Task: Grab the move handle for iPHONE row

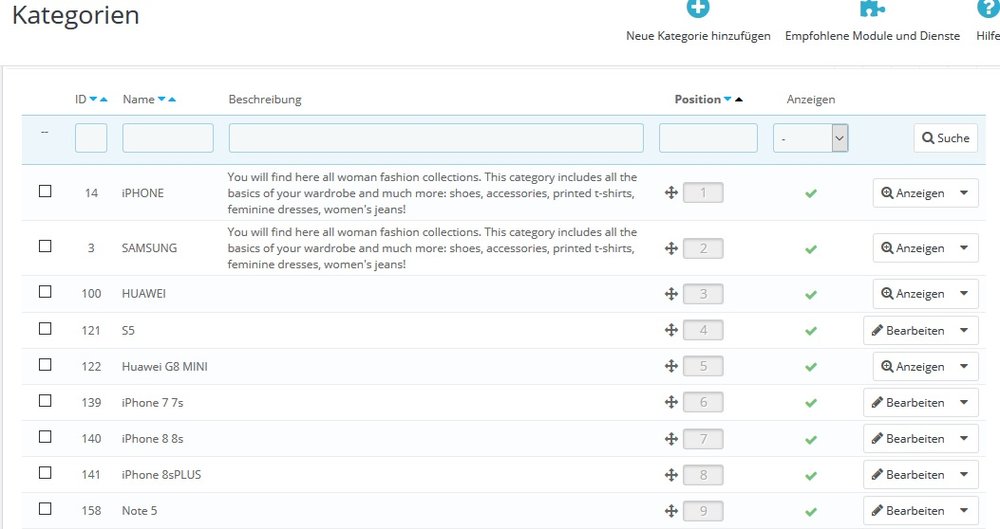Action: click(671, 192)
